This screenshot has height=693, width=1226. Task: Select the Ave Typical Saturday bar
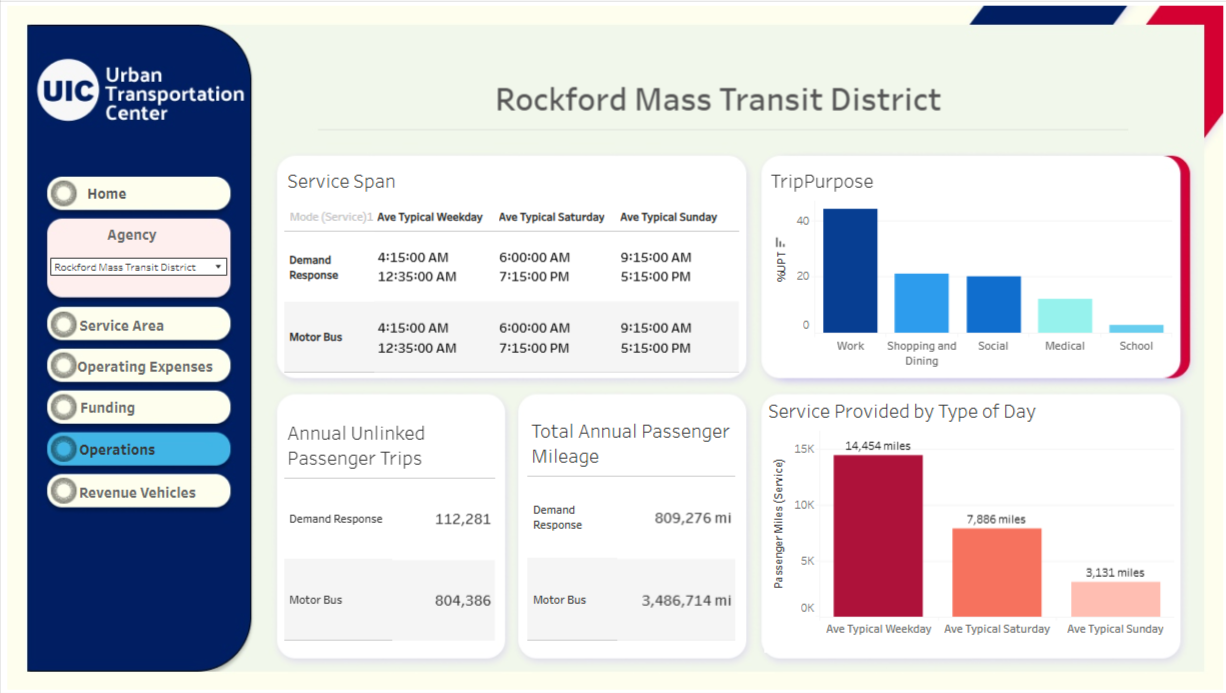tap(996, 572)
